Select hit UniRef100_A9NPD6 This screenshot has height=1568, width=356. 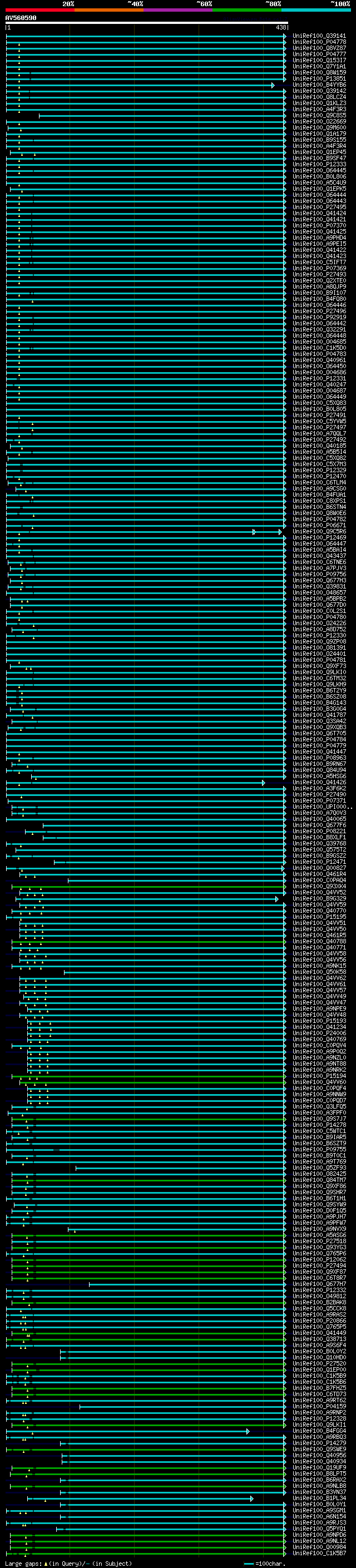[x=319, y=1535]
